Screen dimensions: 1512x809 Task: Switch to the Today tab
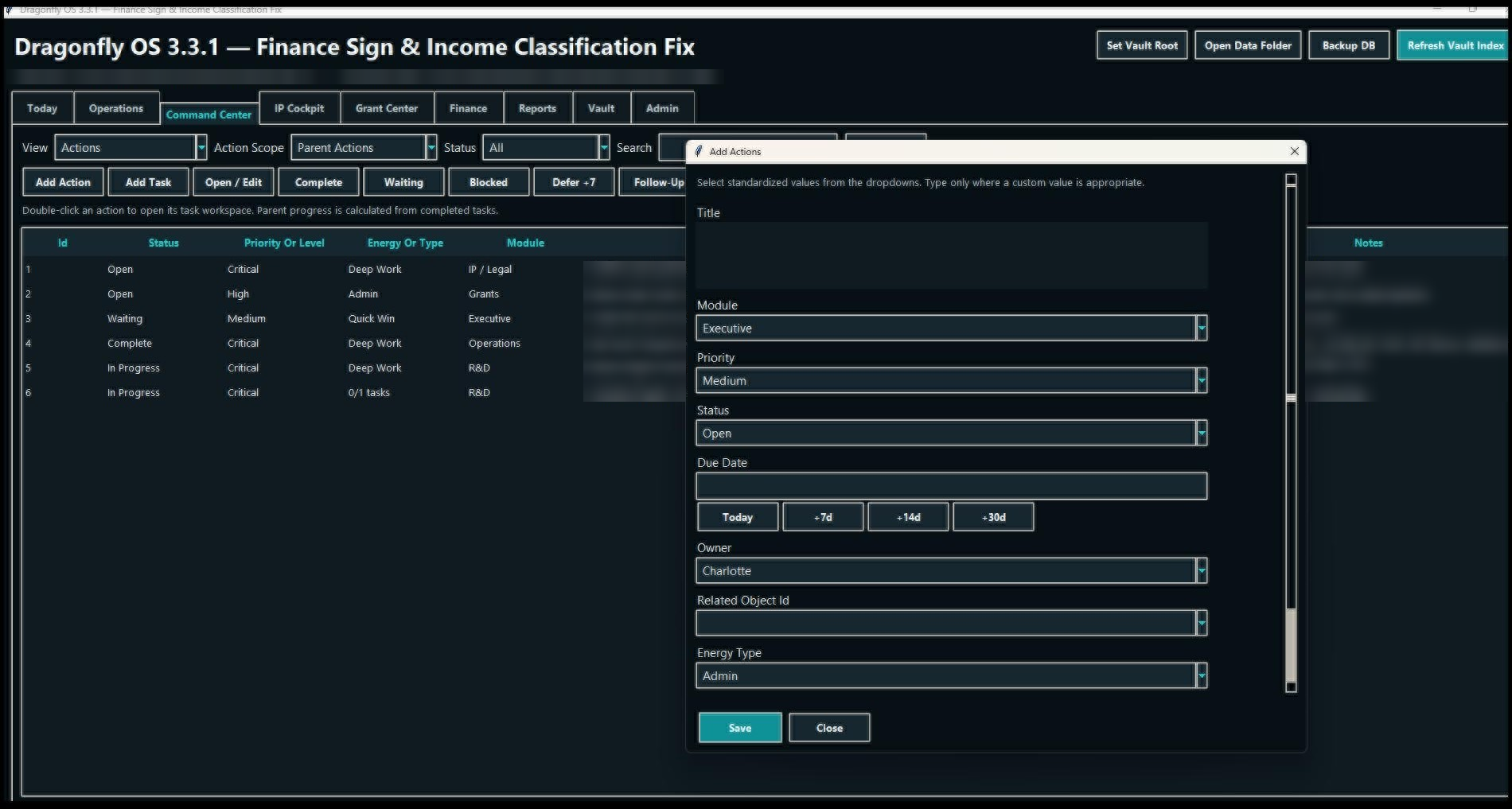42,108
